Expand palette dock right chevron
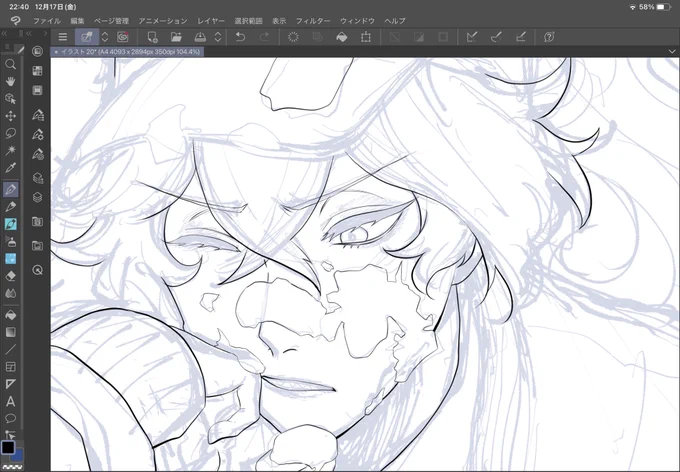The image size is (680, 472). pos(45,33)
